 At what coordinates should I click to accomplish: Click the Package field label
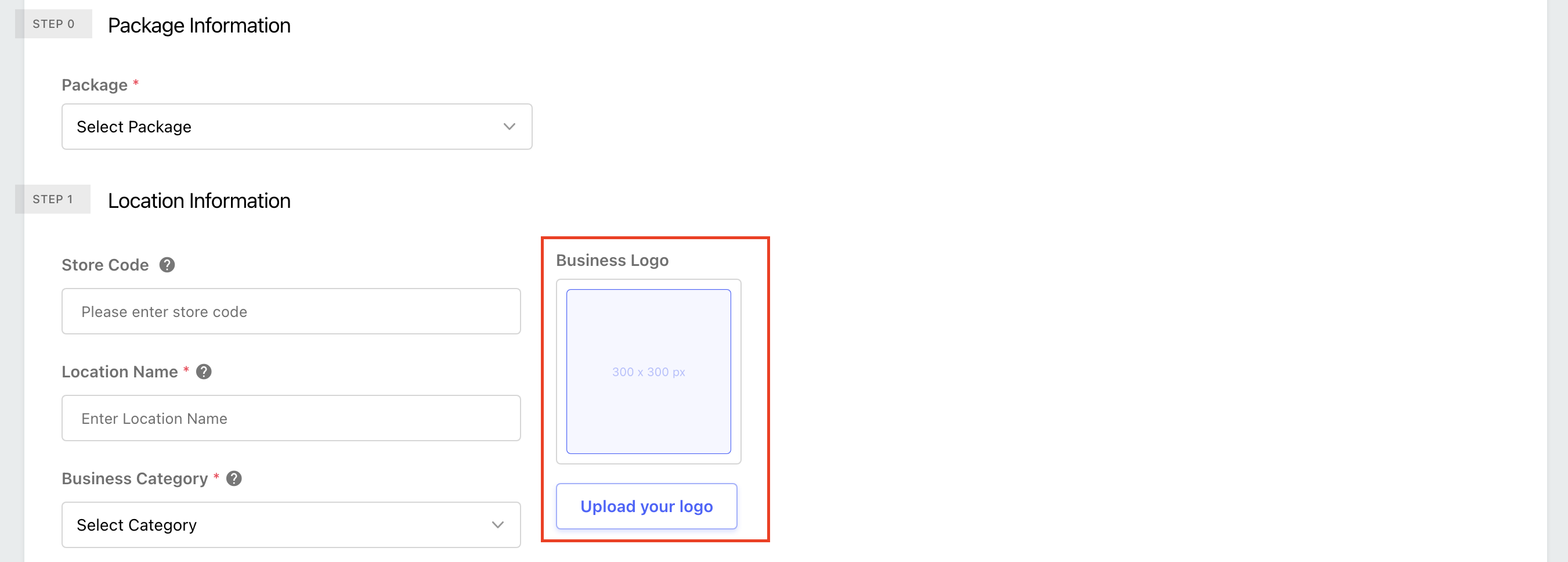pyautogui.click(x=95, y=85)
